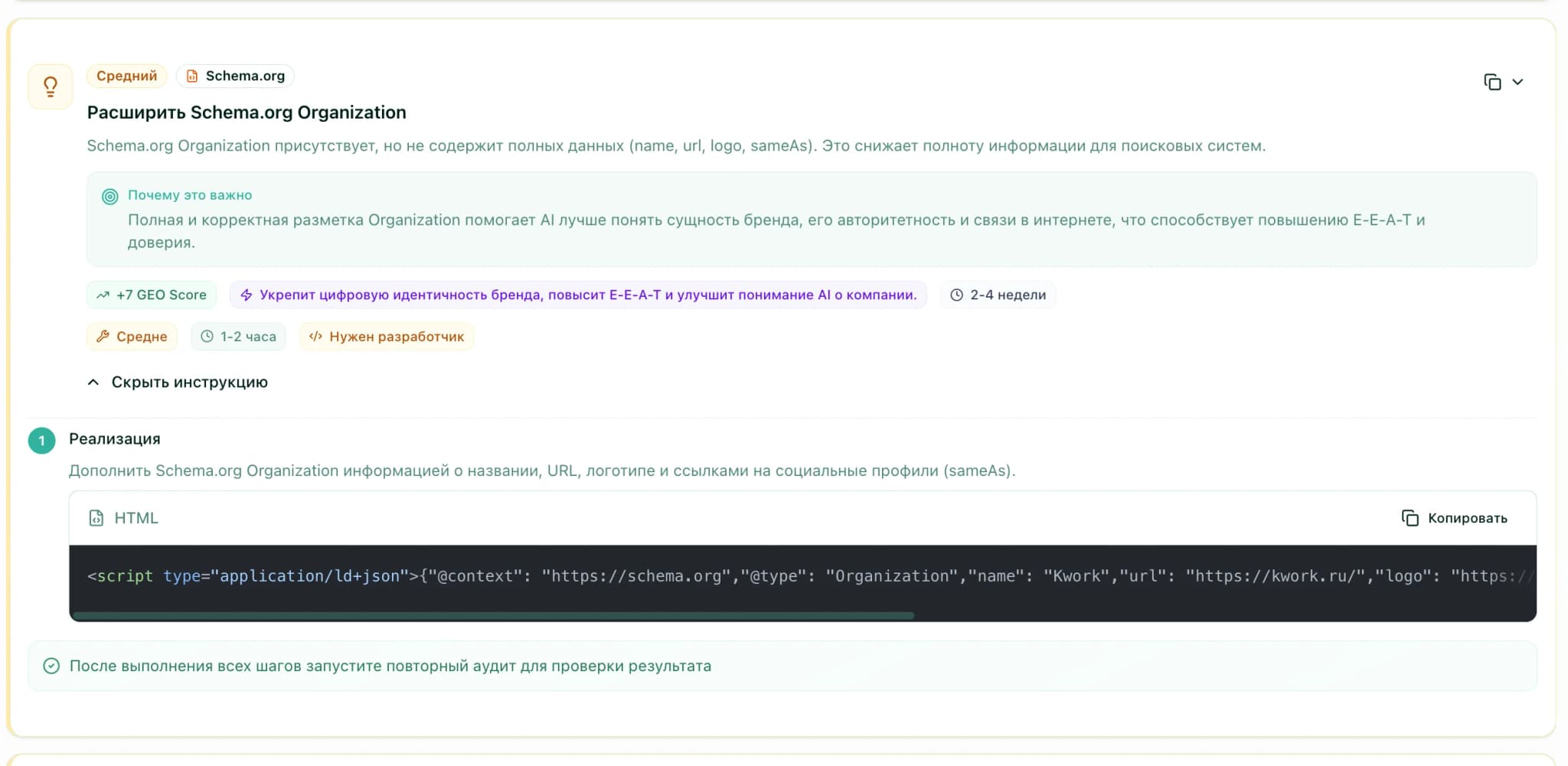Click the wrench icon in Средне badge

coord(103,336)
